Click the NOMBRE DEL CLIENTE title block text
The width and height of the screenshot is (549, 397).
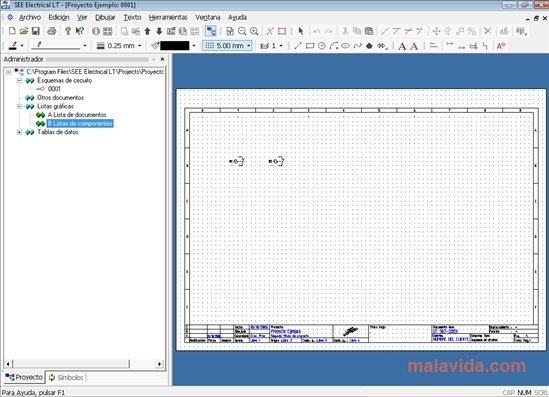(450, 340)
